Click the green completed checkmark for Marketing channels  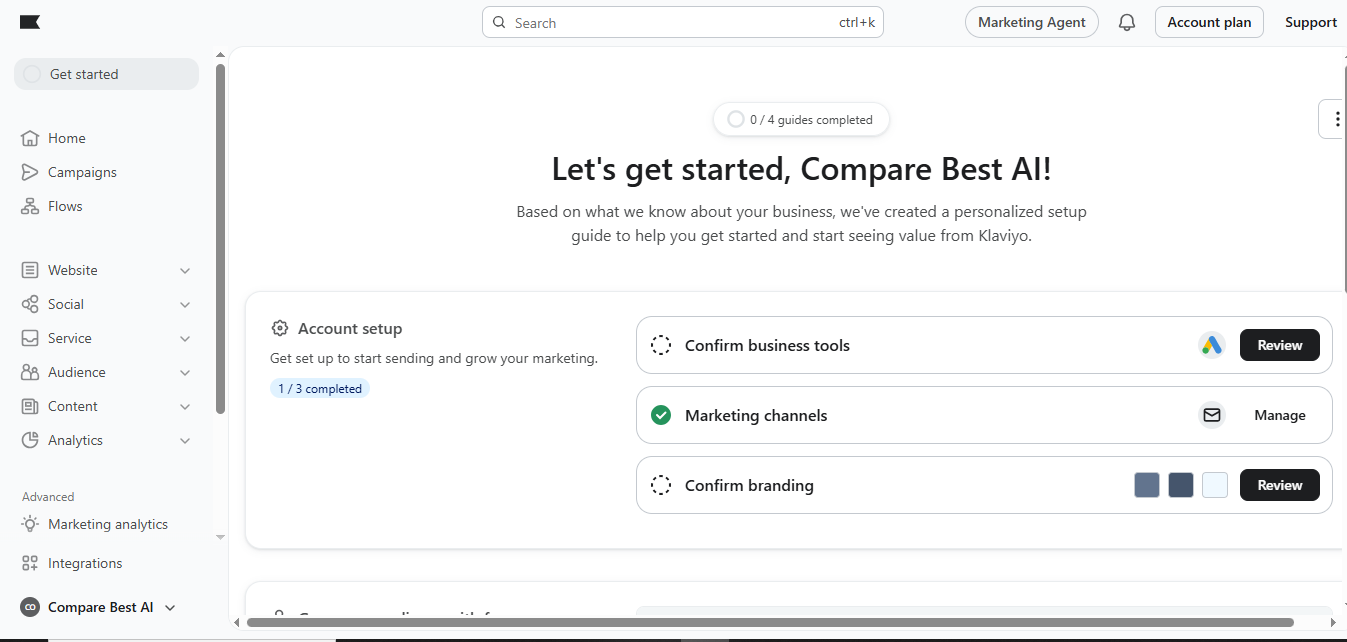pos(660,415)
